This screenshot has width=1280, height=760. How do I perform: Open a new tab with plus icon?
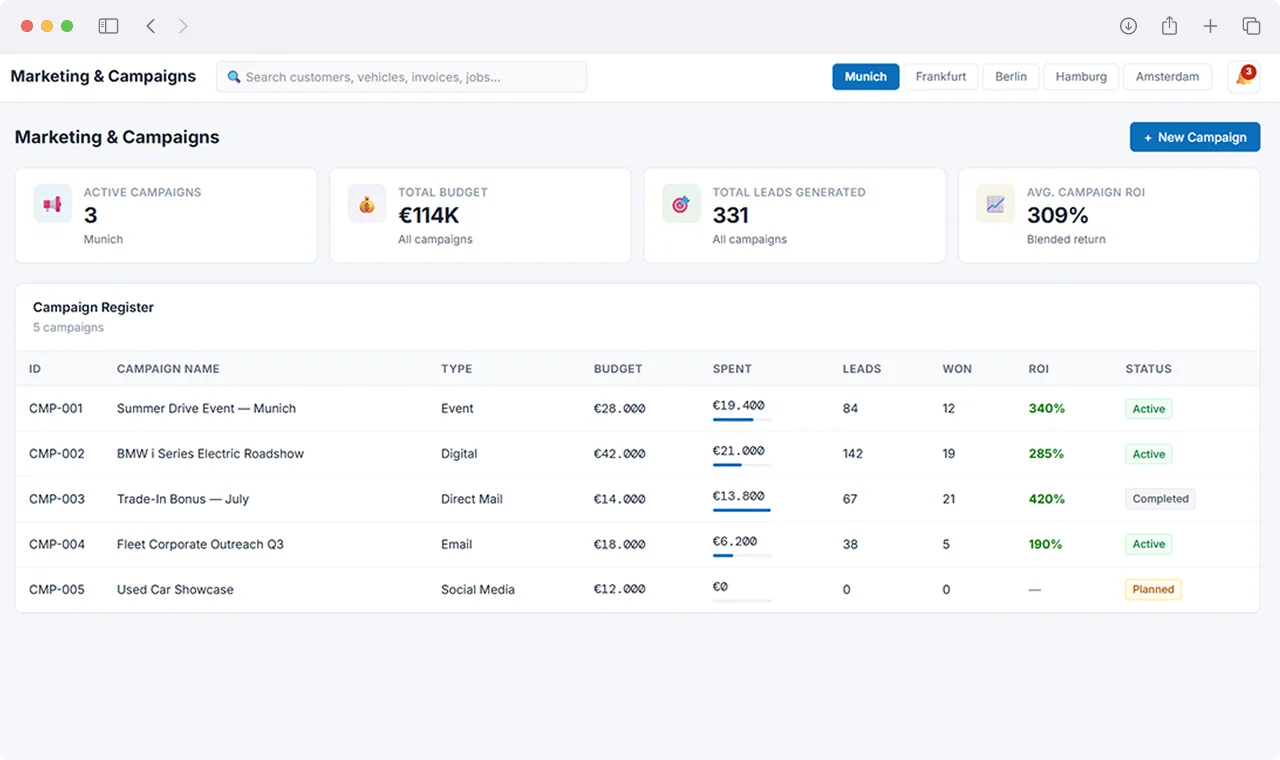[x=1210, y=26]
